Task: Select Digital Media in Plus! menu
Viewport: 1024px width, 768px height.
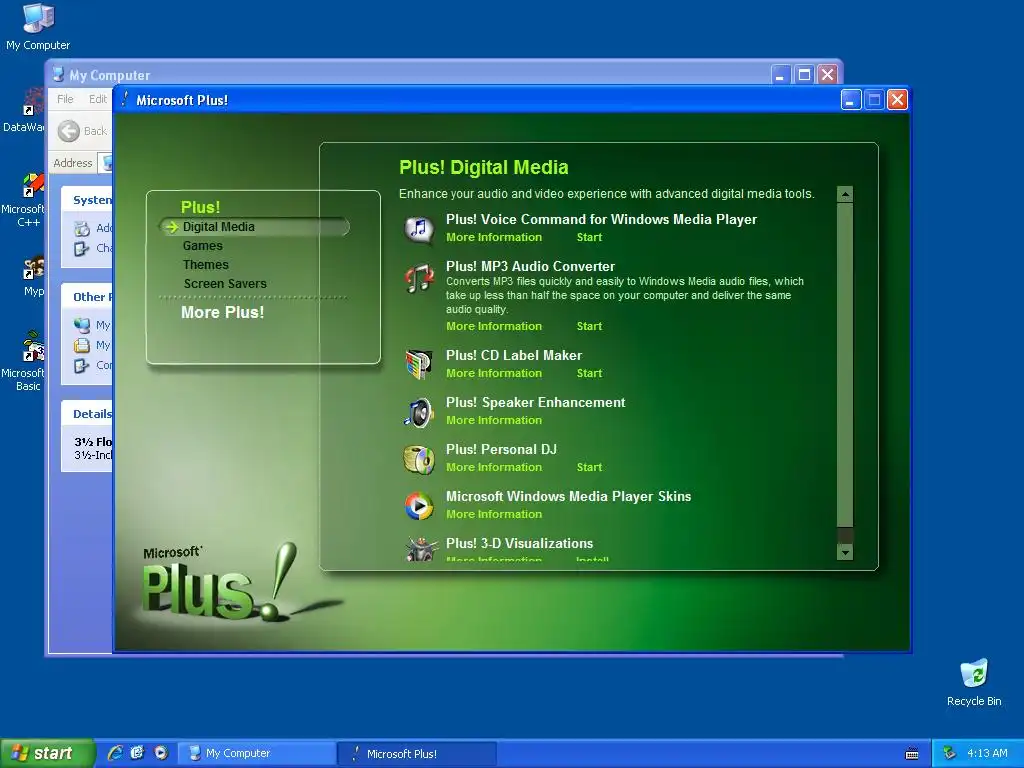Action: coord(219,227)
